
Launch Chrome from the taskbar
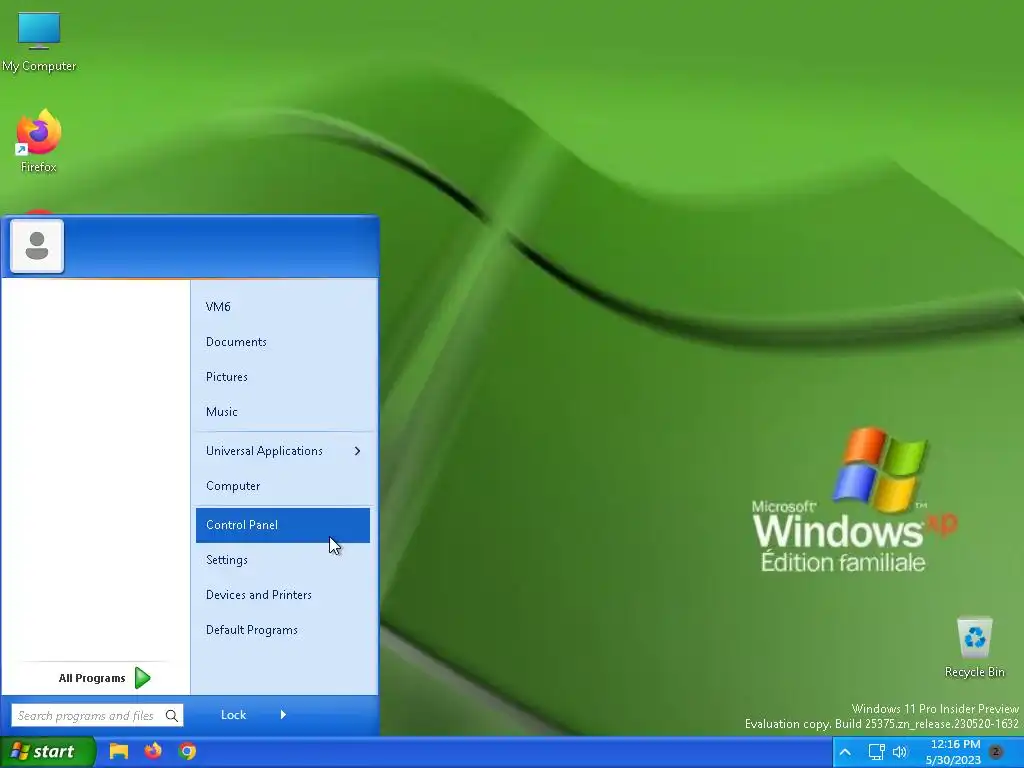187,751
